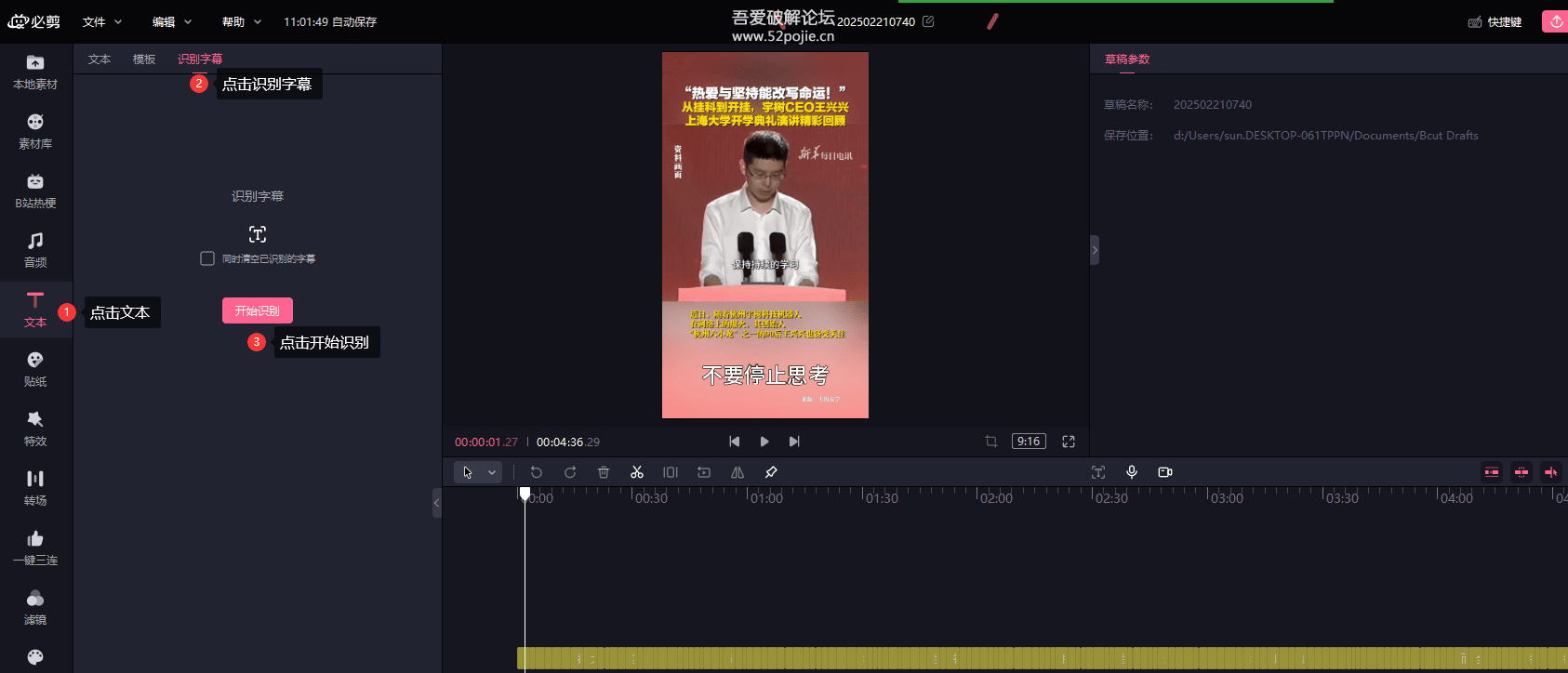Click the pointer selection tool

click(468, 472)
